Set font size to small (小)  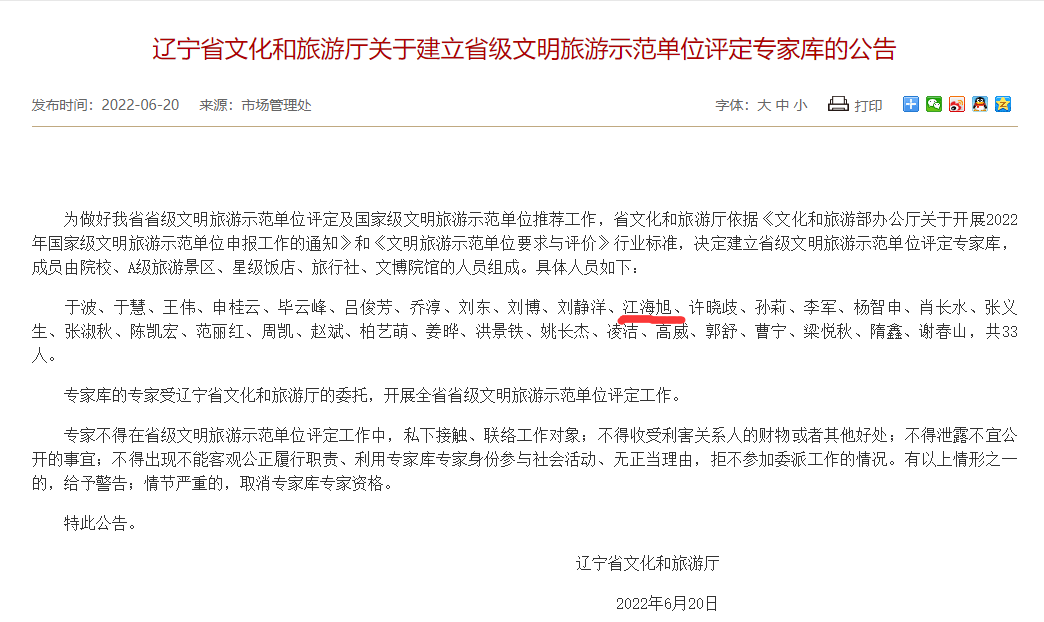click(801, 105)
